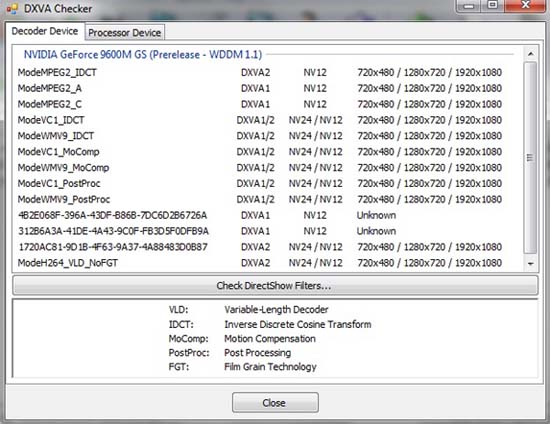Maximize the DXVA Checker window
This screenshot has height=424, width=550.
493,5
